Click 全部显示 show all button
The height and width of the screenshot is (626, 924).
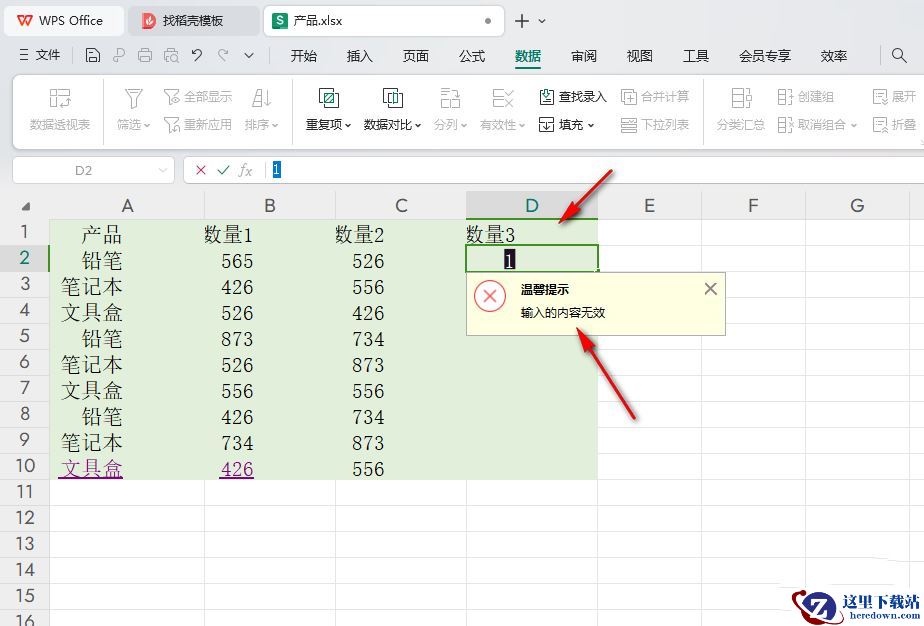[x=198, y=97]
